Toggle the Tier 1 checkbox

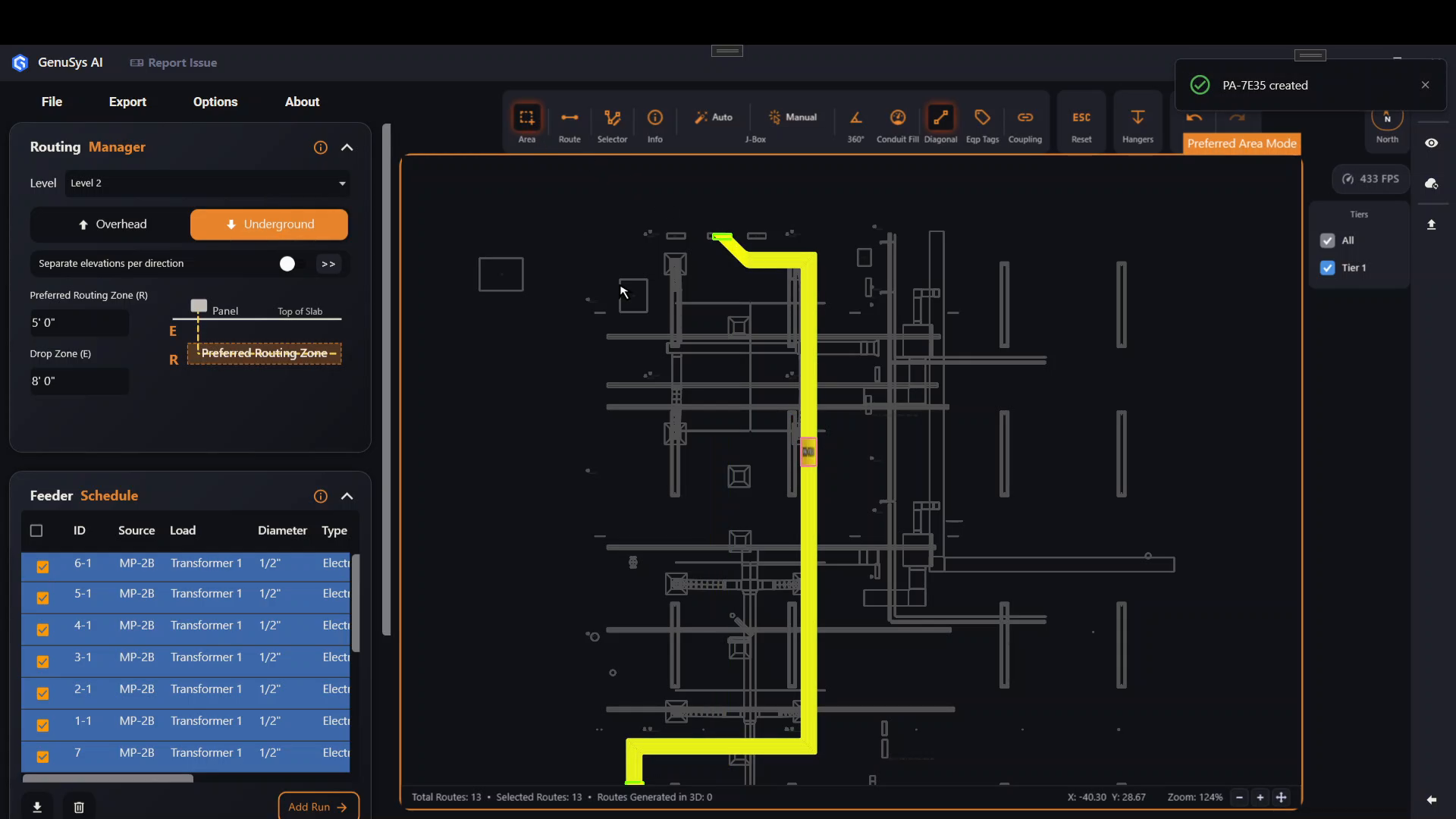pyautogui.click(x=1327, y=268)
